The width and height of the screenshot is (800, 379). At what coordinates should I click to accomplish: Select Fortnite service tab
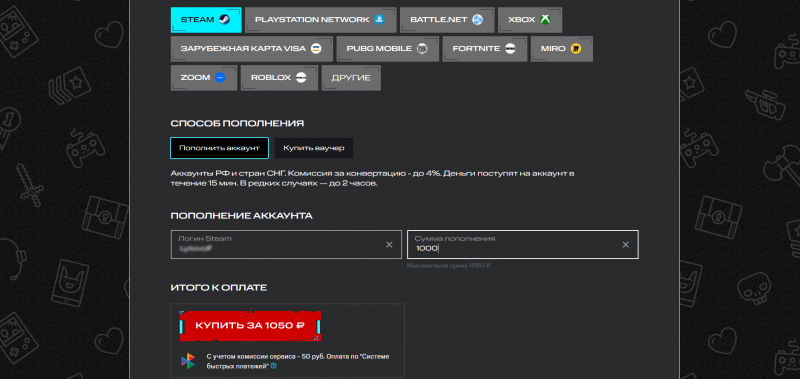[485, 49]
